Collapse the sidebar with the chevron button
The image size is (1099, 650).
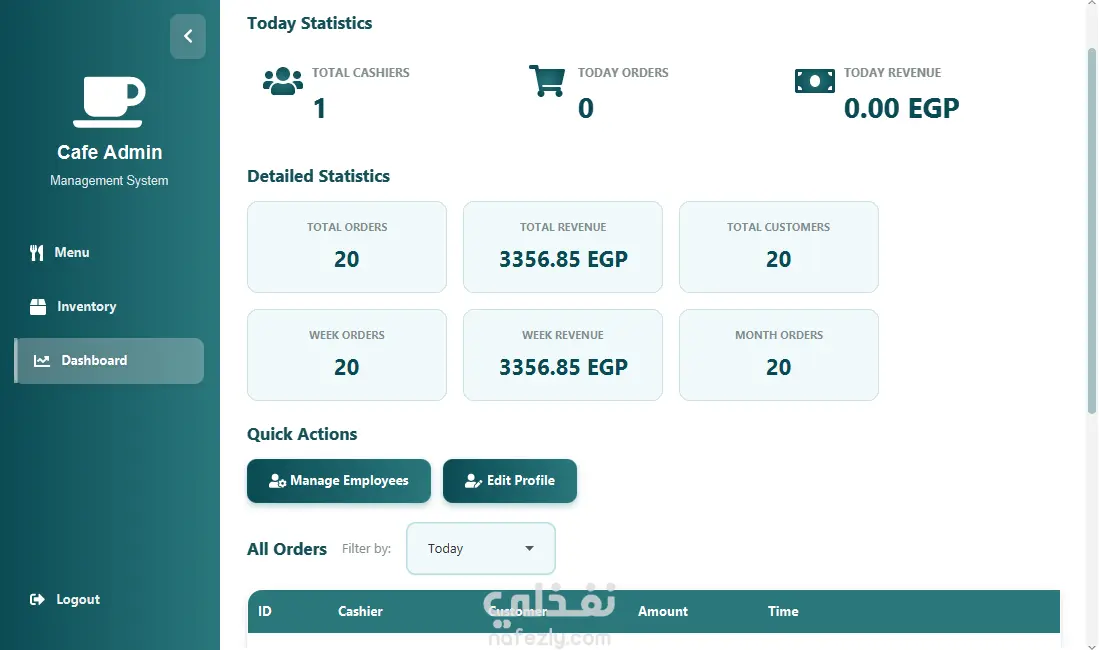coord(187,36)
